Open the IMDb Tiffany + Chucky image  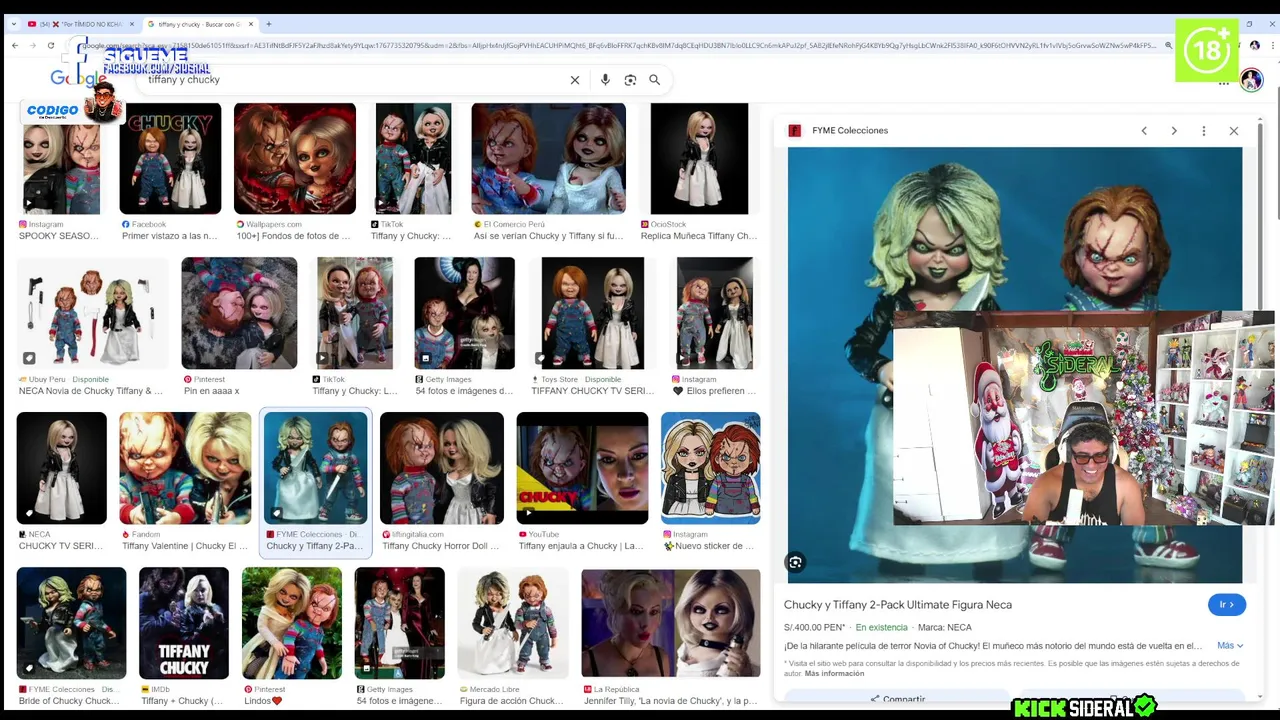pyautogui.click(x=184, y=623)
